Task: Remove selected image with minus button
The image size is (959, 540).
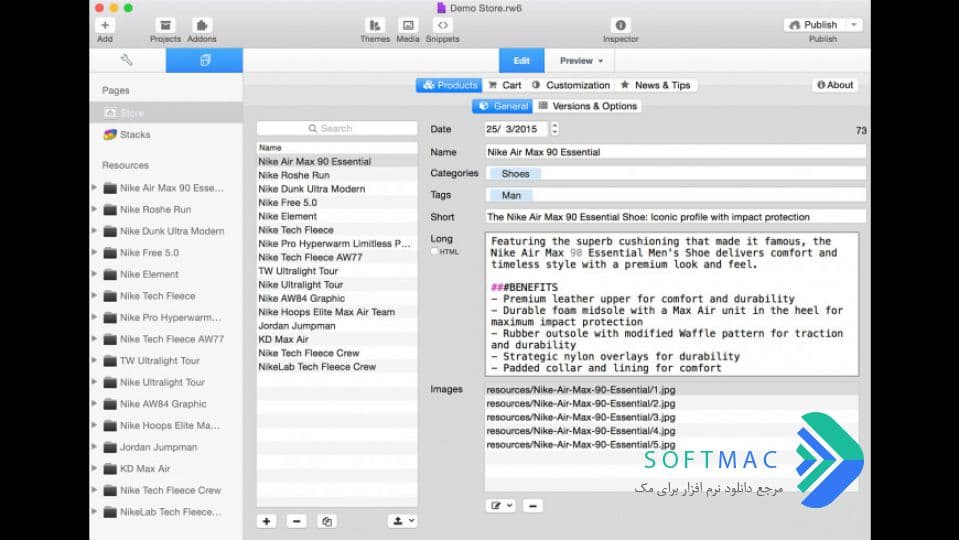Action: pyautogui.click(x=533, y=506)
